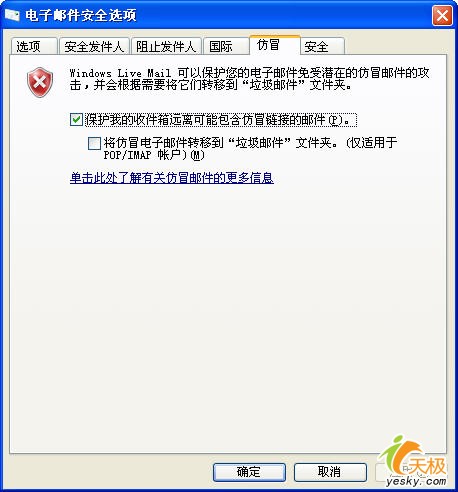Screen dimensions: 458x492
Task: Uncheck 保护我的收件箱远离仿冒链接邮件 checkbox
Action: (x=76, y=119)
